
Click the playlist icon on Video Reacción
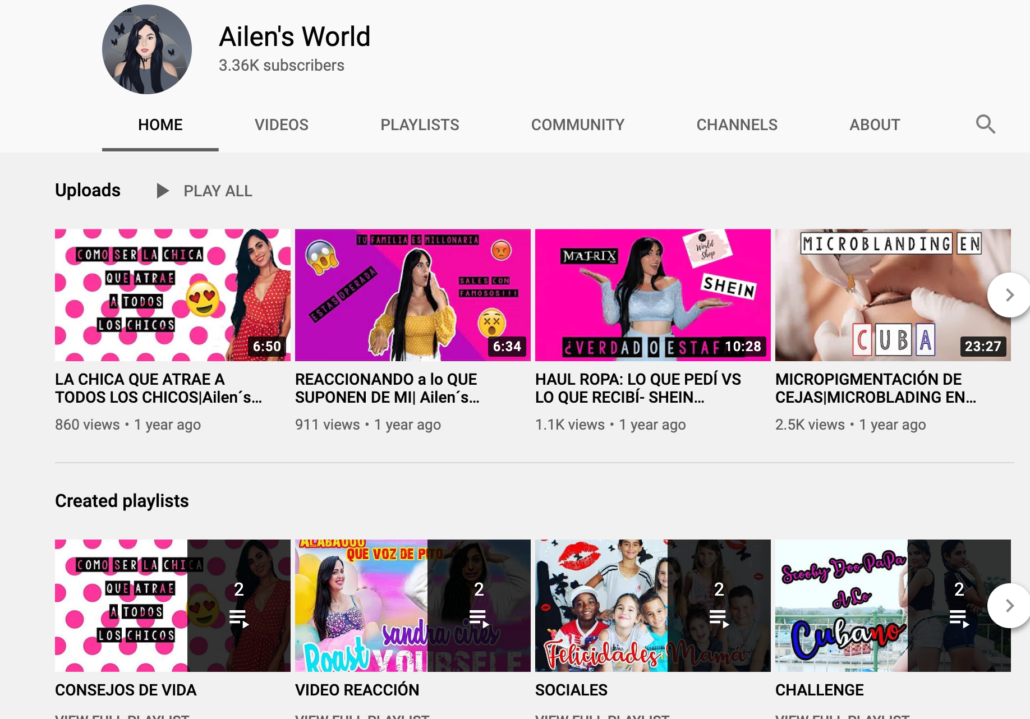[x=479, y=619]
